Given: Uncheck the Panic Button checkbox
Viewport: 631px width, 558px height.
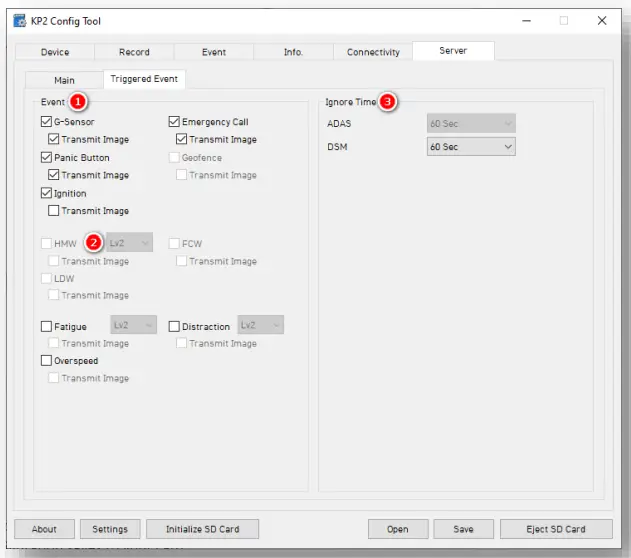Looking at the screenshot, I should 46,157.
